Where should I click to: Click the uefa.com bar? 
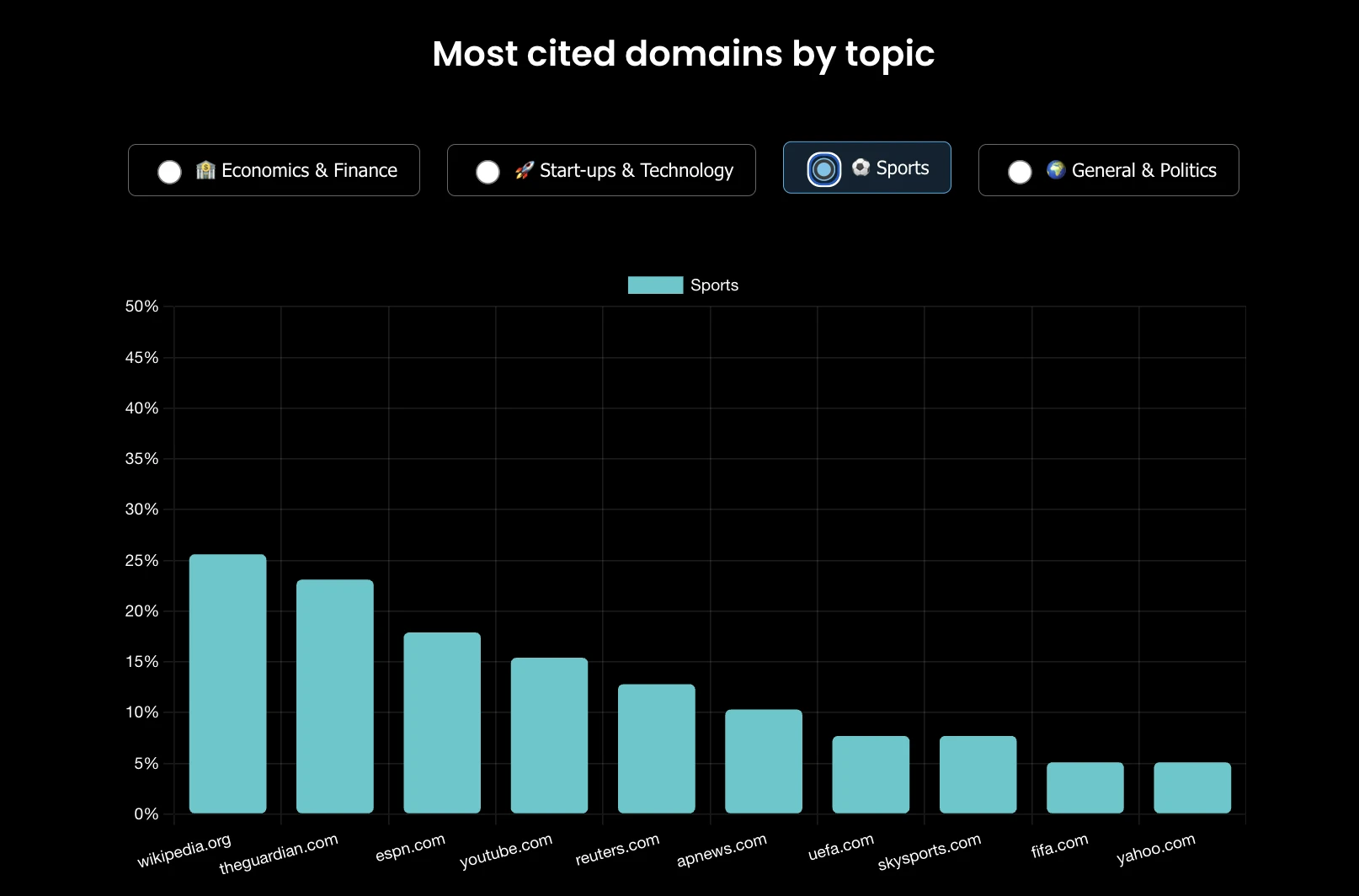(871, 775)
